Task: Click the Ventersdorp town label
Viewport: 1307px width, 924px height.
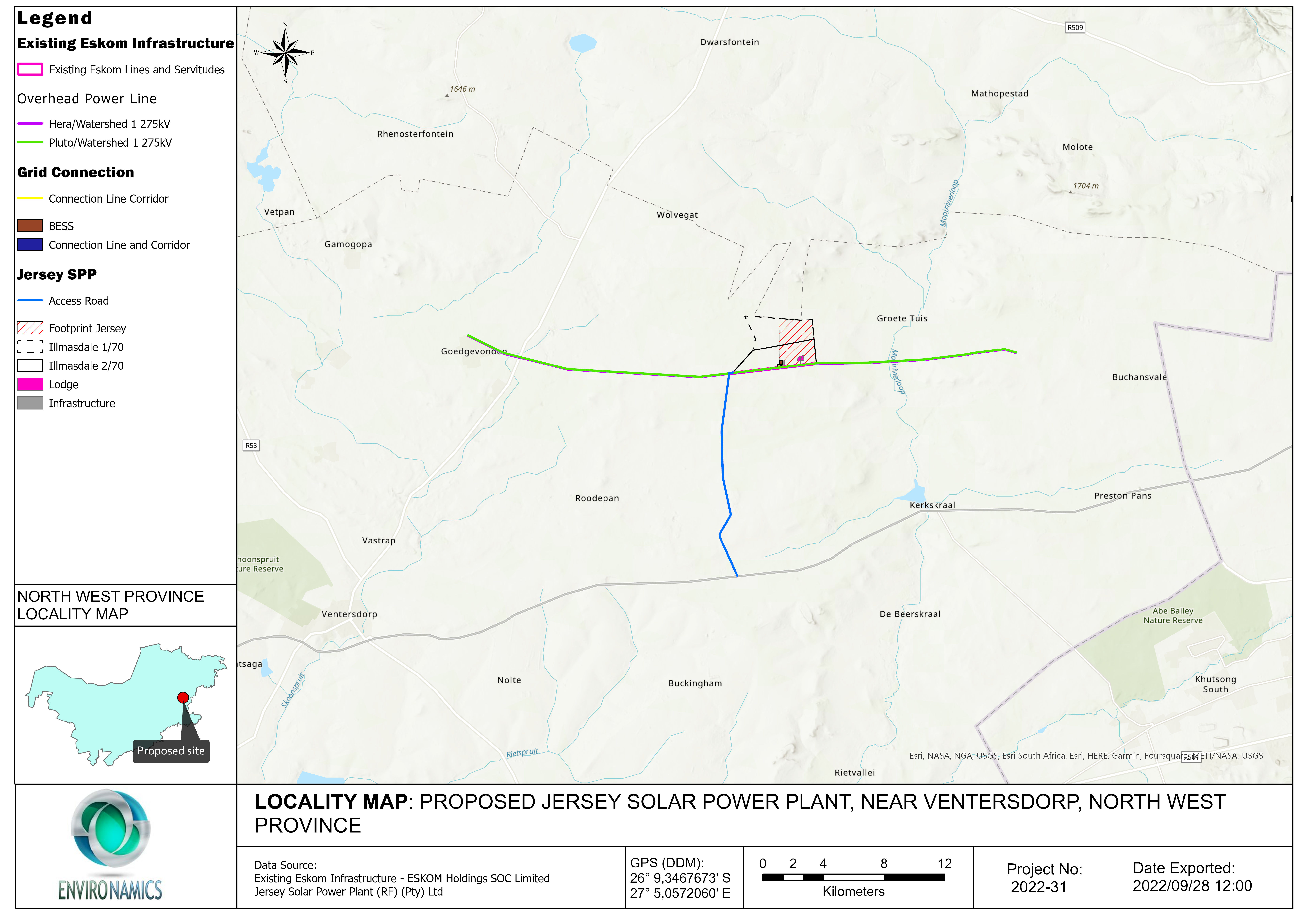Action: (x=350, y=614)
